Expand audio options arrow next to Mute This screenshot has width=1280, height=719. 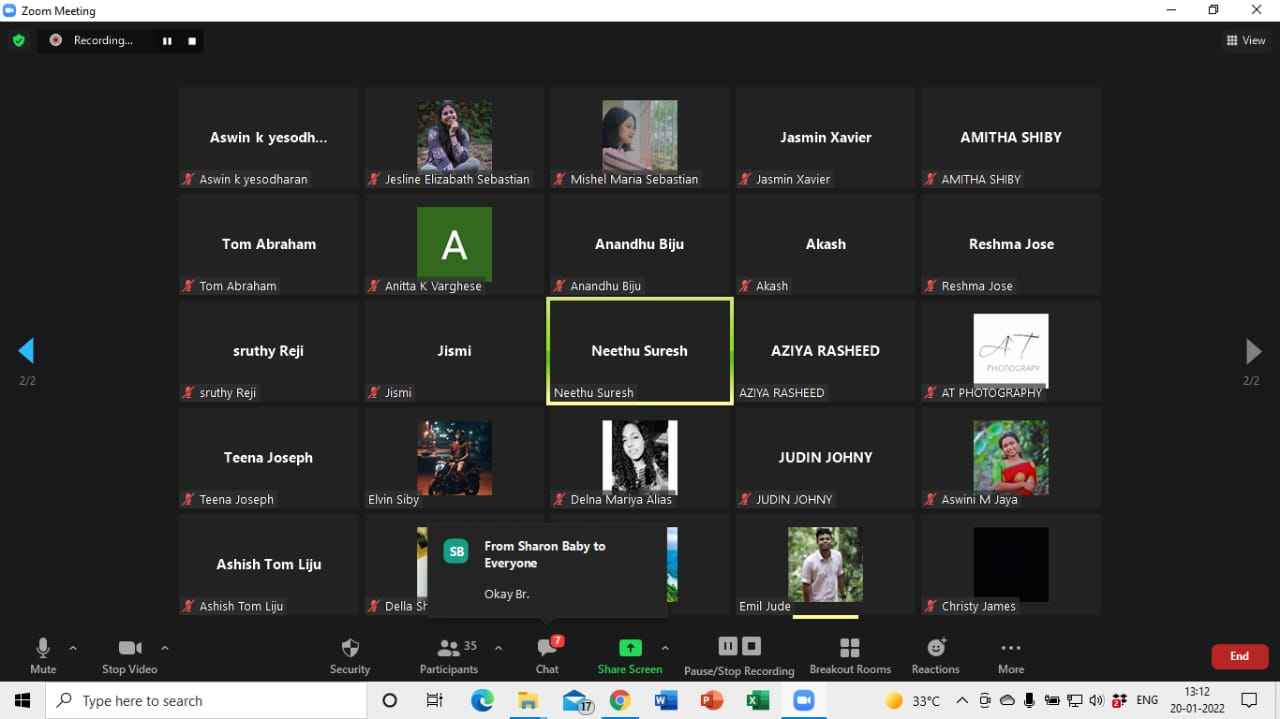point(73,648)
